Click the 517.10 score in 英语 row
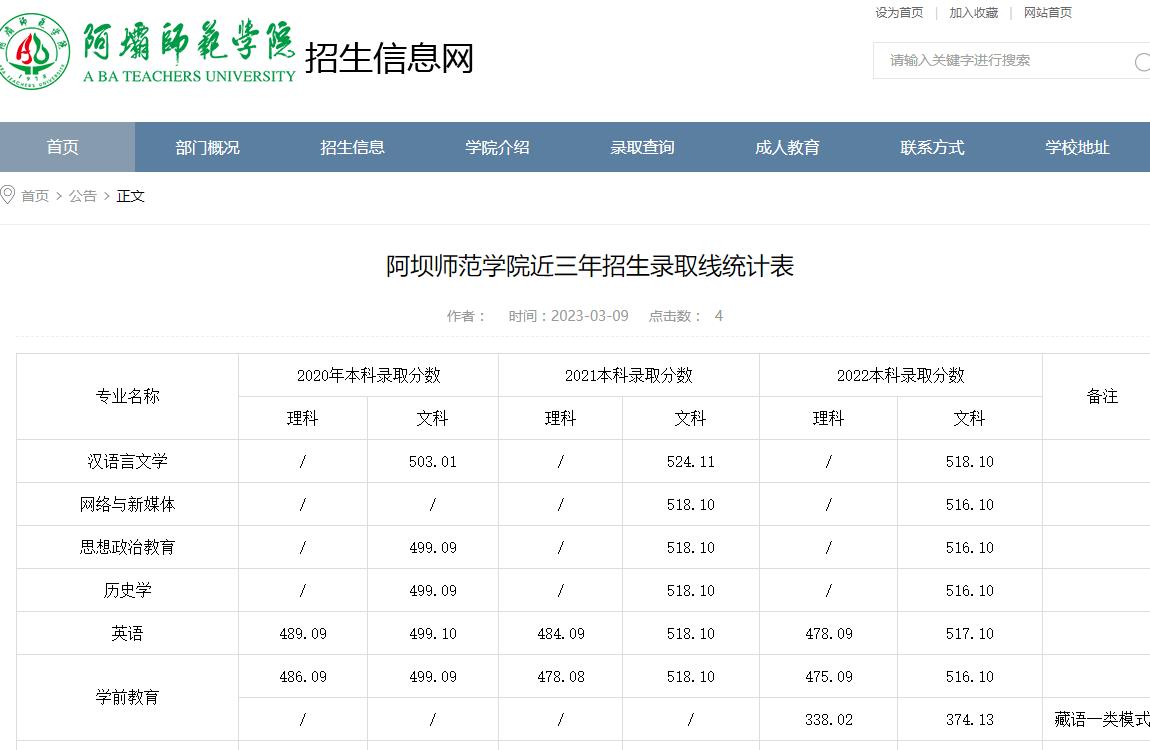 [970, 633]
